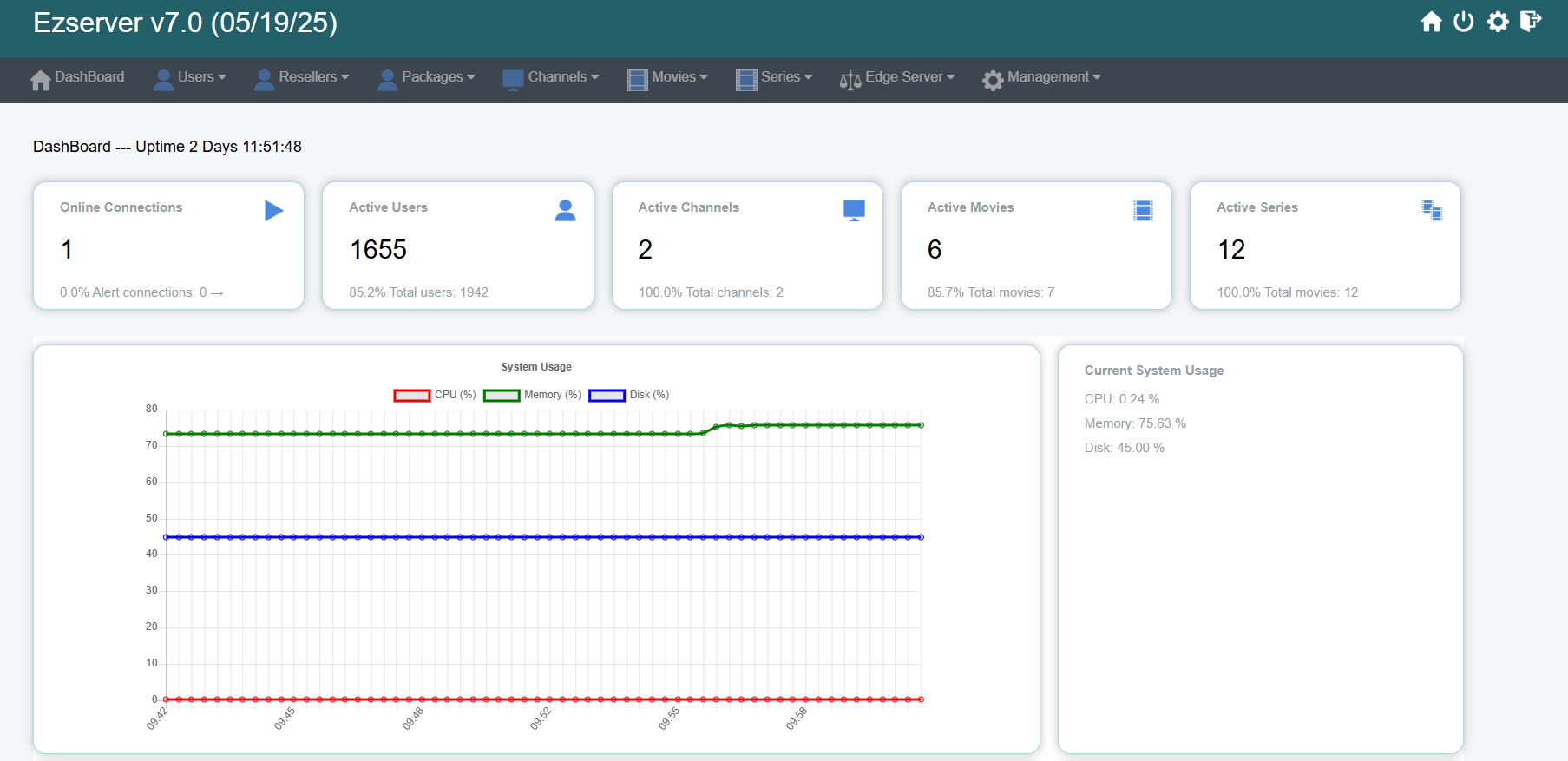Expand the Users dropdown menu
Viewport: 1568px width, 761px height.
(190, 77)
